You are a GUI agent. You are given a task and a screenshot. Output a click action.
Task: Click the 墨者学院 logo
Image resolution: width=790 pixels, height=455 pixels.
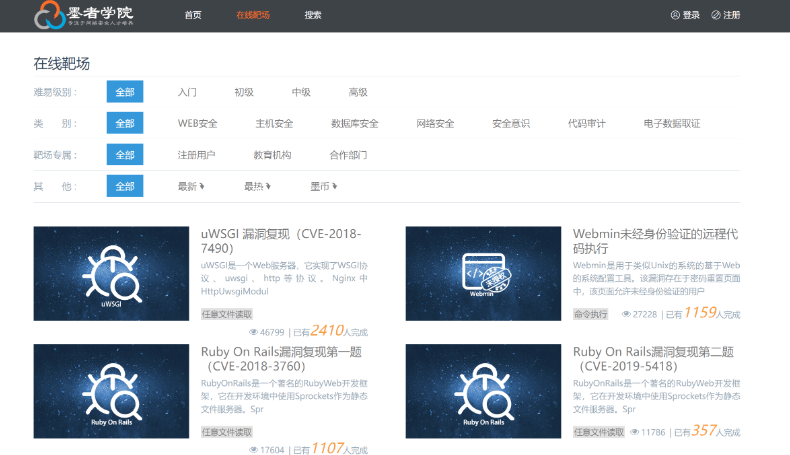point(84,15)
